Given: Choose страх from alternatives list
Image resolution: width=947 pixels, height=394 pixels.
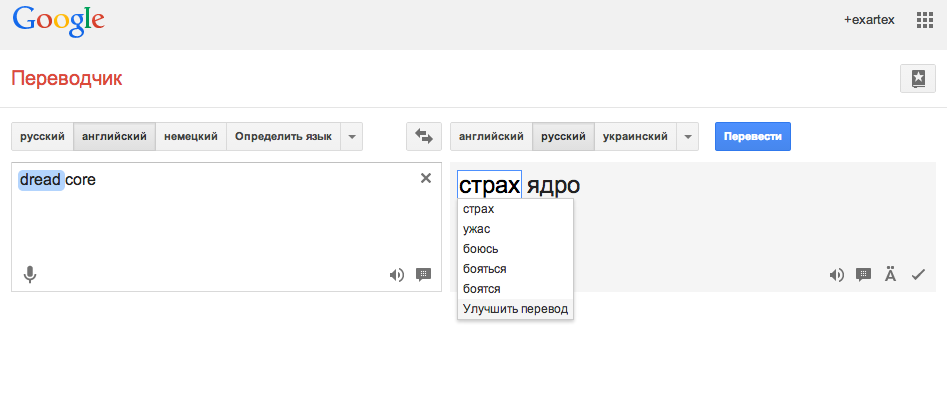Looking at the screenshot, I should point(515,209).
